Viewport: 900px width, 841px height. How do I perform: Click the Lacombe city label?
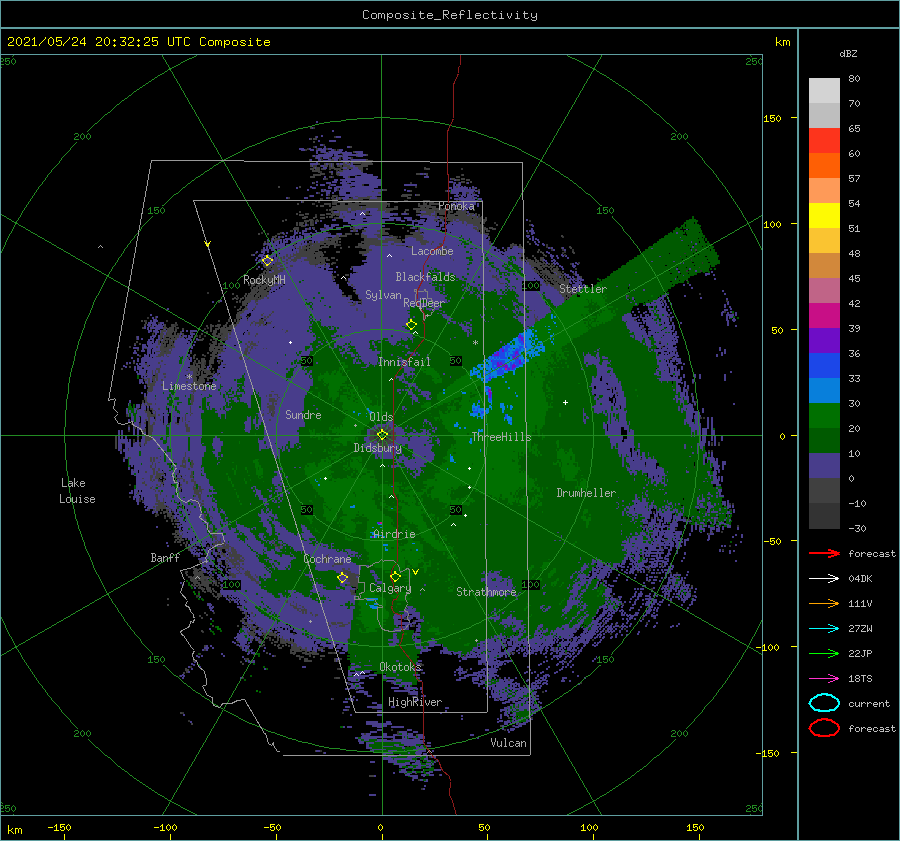(x=432, y=251)
